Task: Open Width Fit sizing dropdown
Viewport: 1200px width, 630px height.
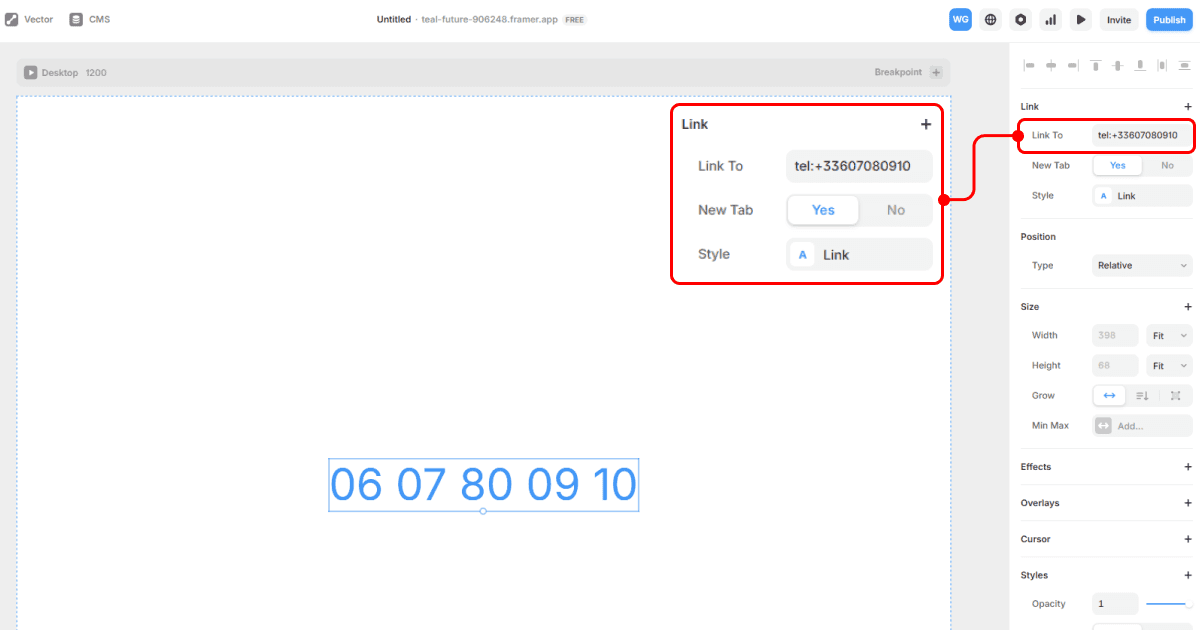Action: 1169,335
